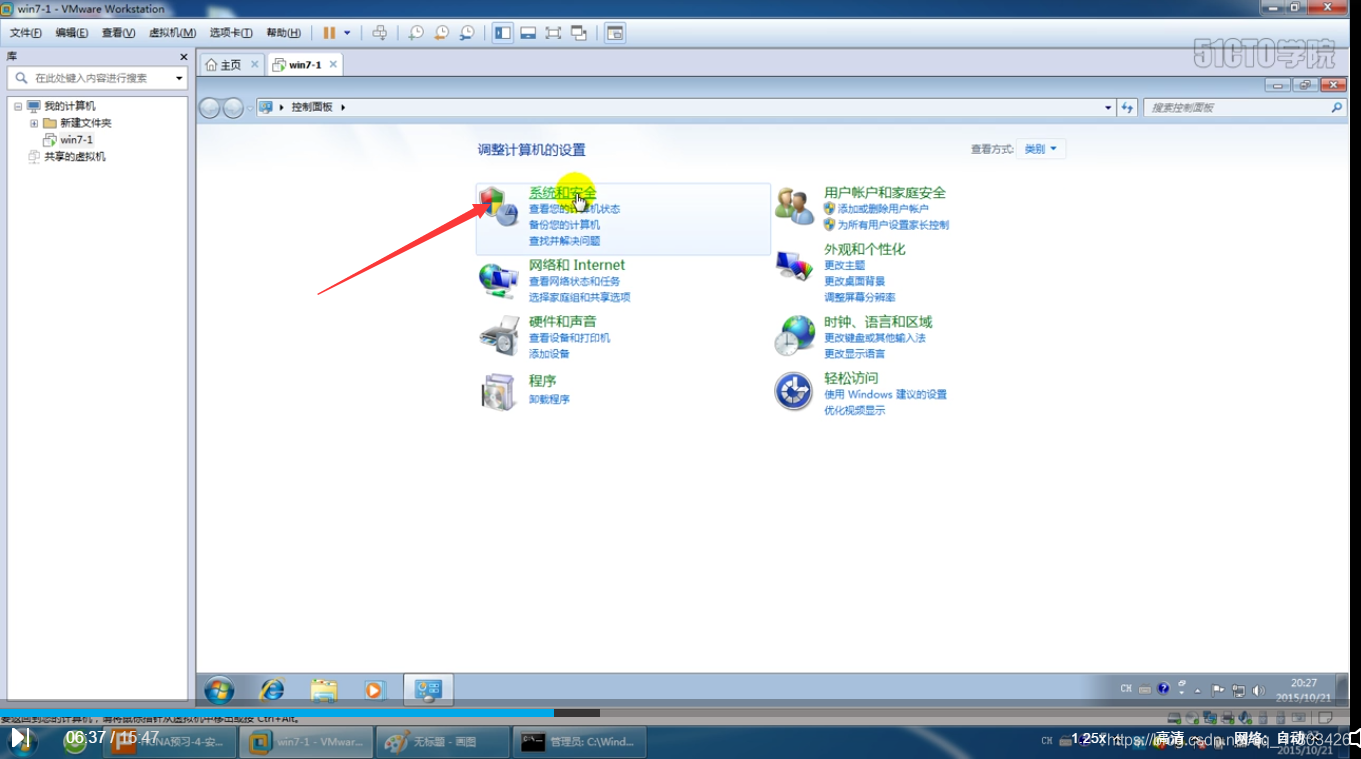Open the 系统和安全 category link
Image resolution: width=1361 pixels, height=759 pixels.
tap(562, 193)
